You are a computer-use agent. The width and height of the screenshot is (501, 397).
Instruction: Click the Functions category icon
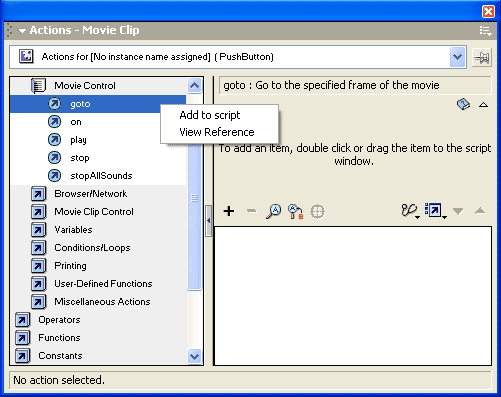coord(22,338)
